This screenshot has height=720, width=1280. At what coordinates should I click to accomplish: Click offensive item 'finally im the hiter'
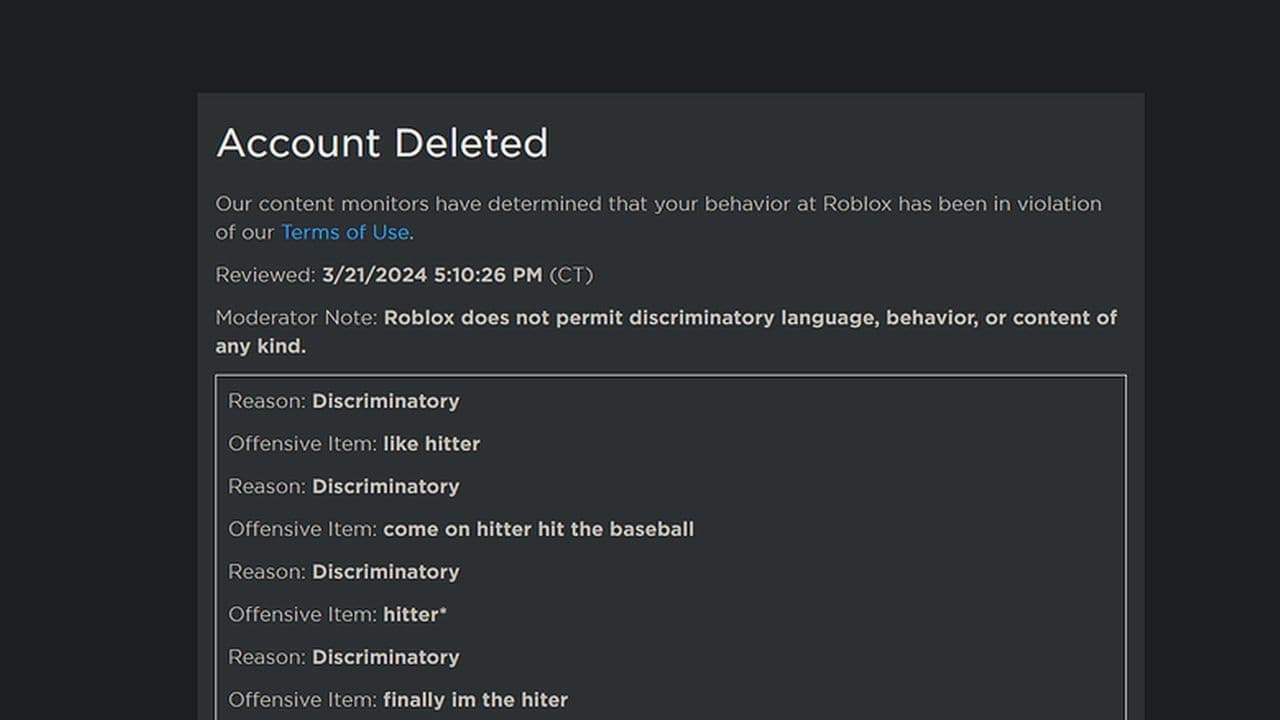[x=475, y=700]
